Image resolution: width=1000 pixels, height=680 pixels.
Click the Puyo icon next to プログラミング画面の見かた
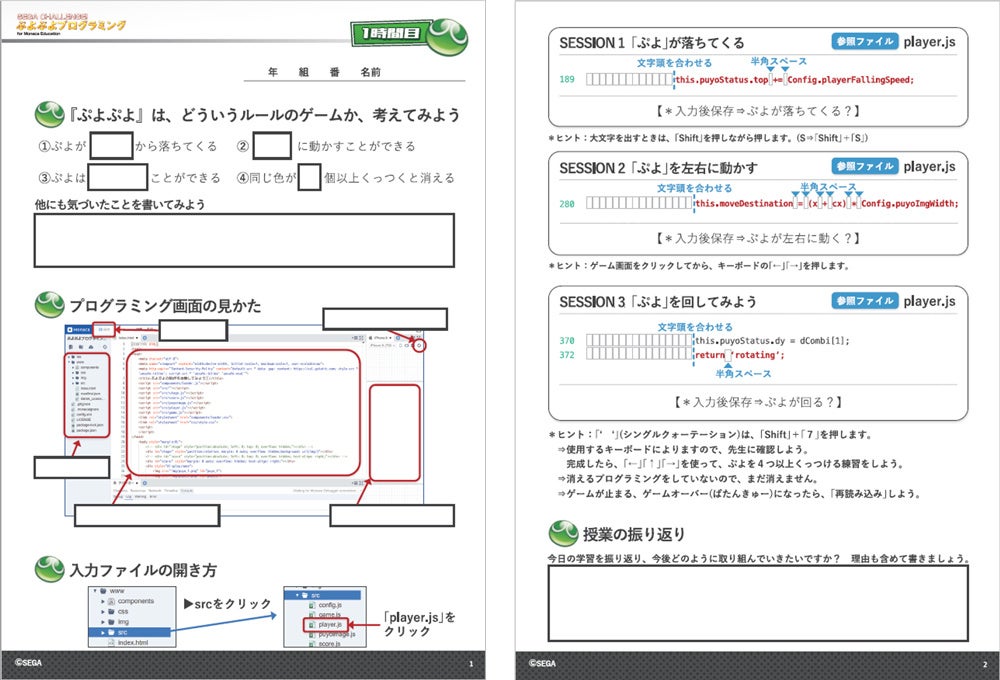49,305
